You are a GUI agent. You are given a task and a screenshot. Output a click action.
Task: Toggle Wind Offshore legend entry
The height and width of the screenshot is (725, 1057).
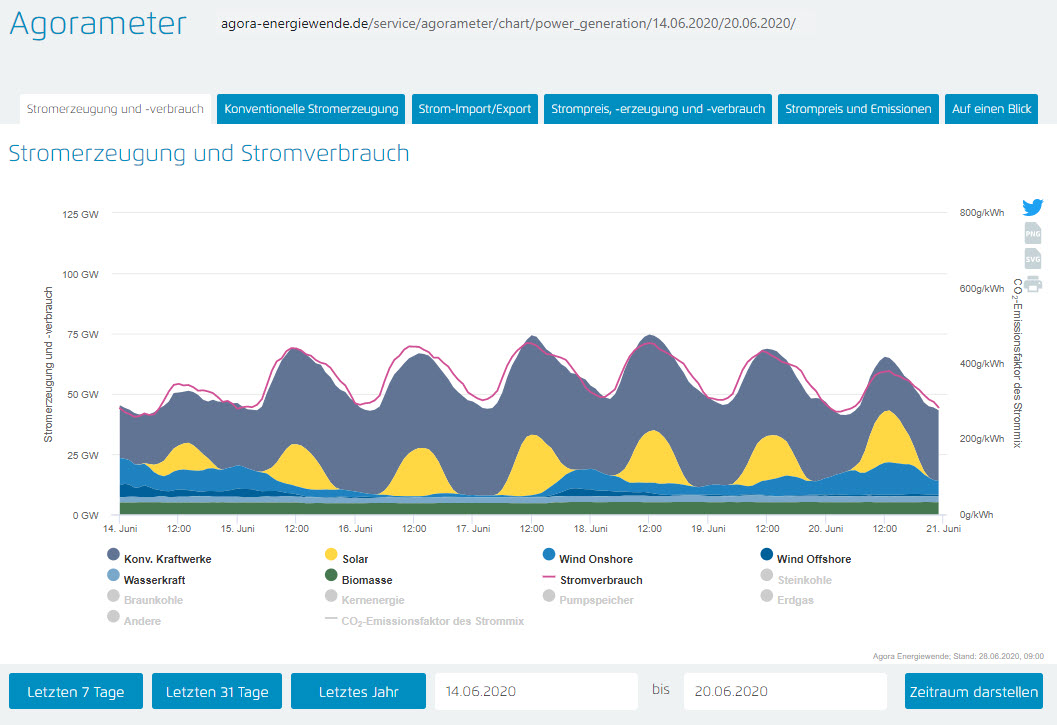[x=813, y=559]
